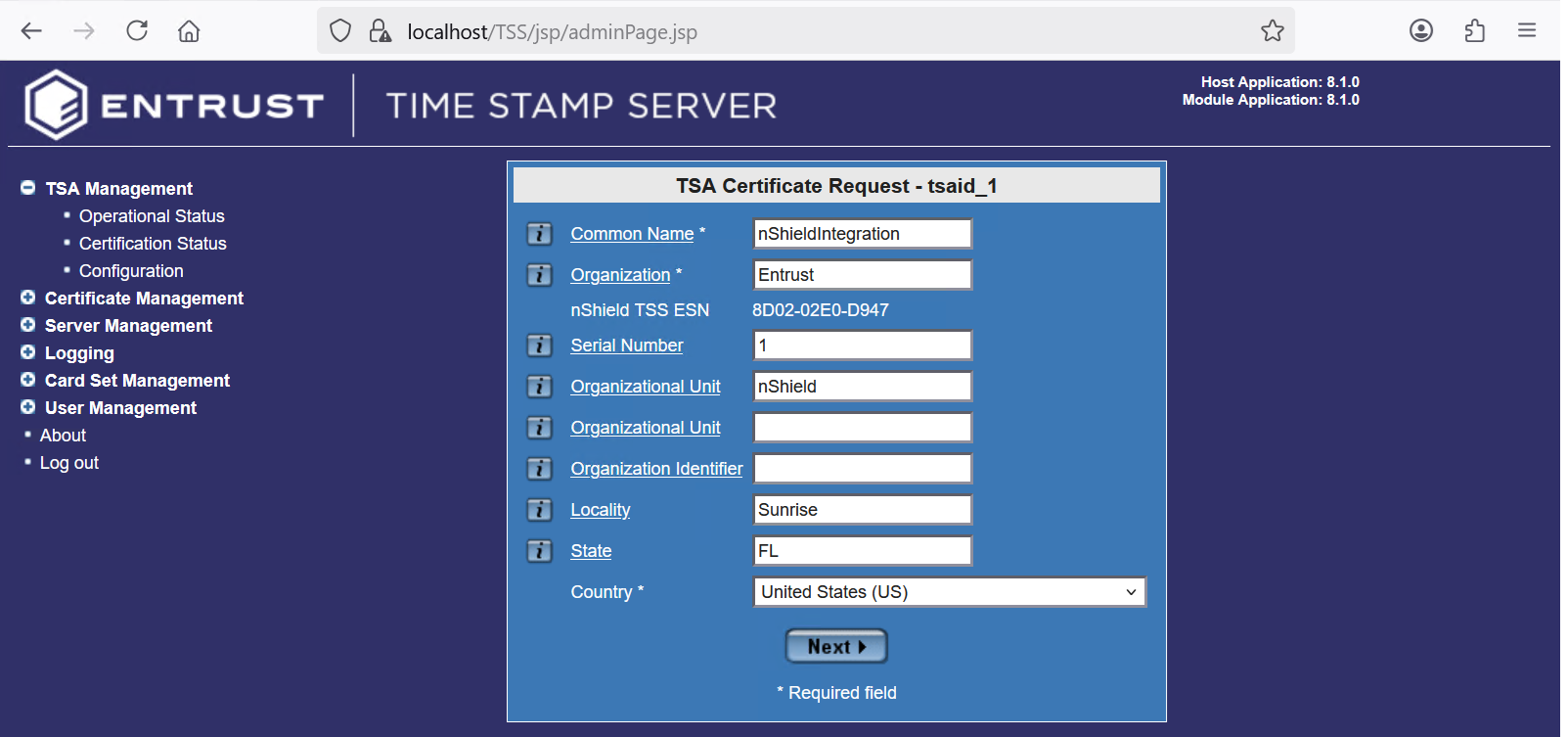This screenshot has width=1568, height=737.
Task: Click the Organization link
Action: [620, 275]
